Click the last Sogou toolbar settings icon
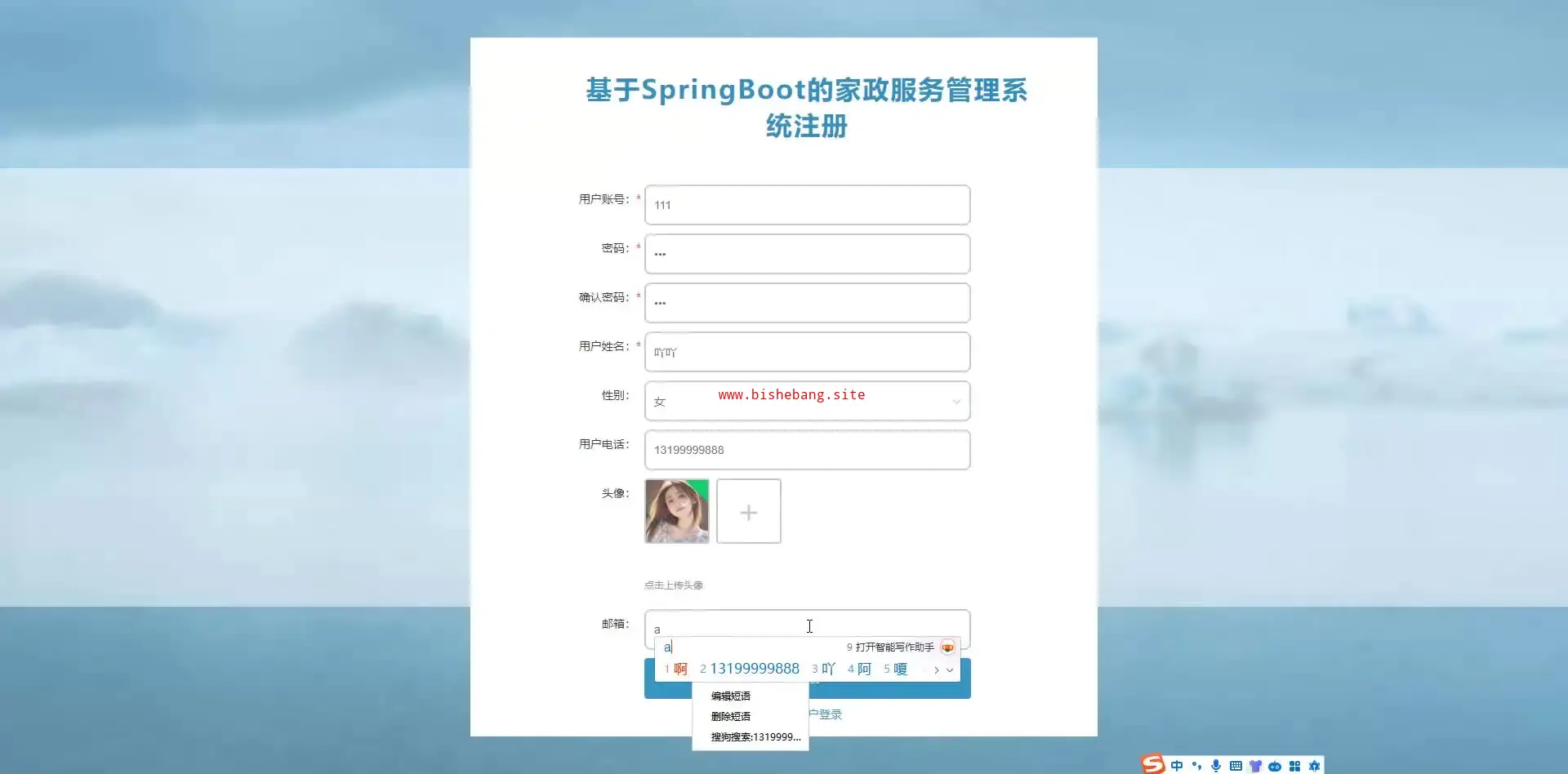The image size is (1568, 774). 1314,766
